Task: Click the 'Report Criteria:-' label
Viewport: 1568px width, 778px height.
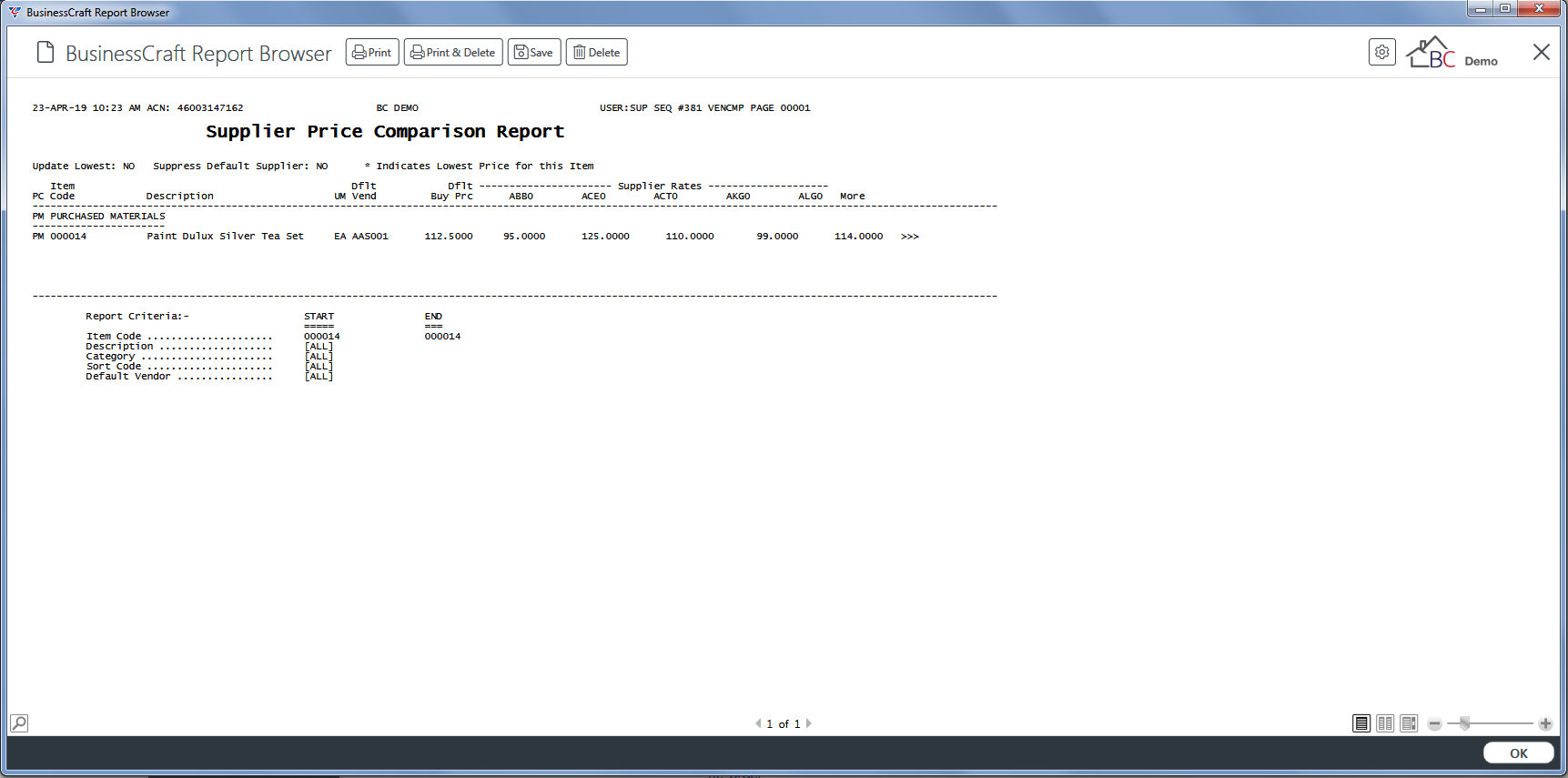Action: (x=137, y=317)
